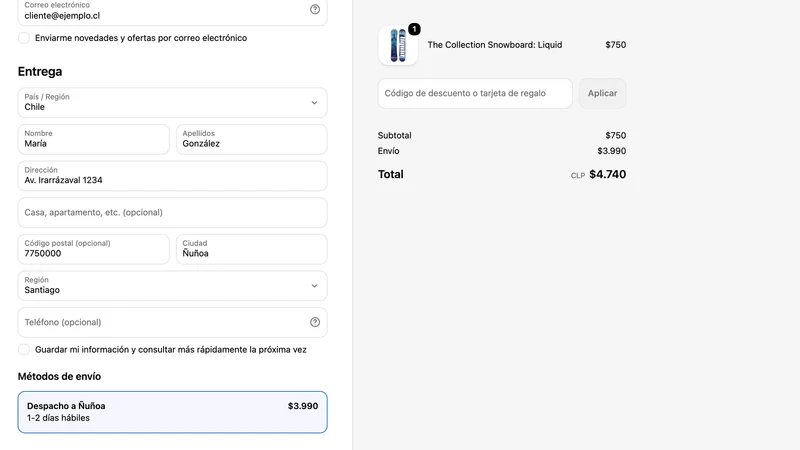The width and height of the screenshot is (800, 450).
Task: Click the phone field help question-mark icon
Action: [x=315, y=322]
